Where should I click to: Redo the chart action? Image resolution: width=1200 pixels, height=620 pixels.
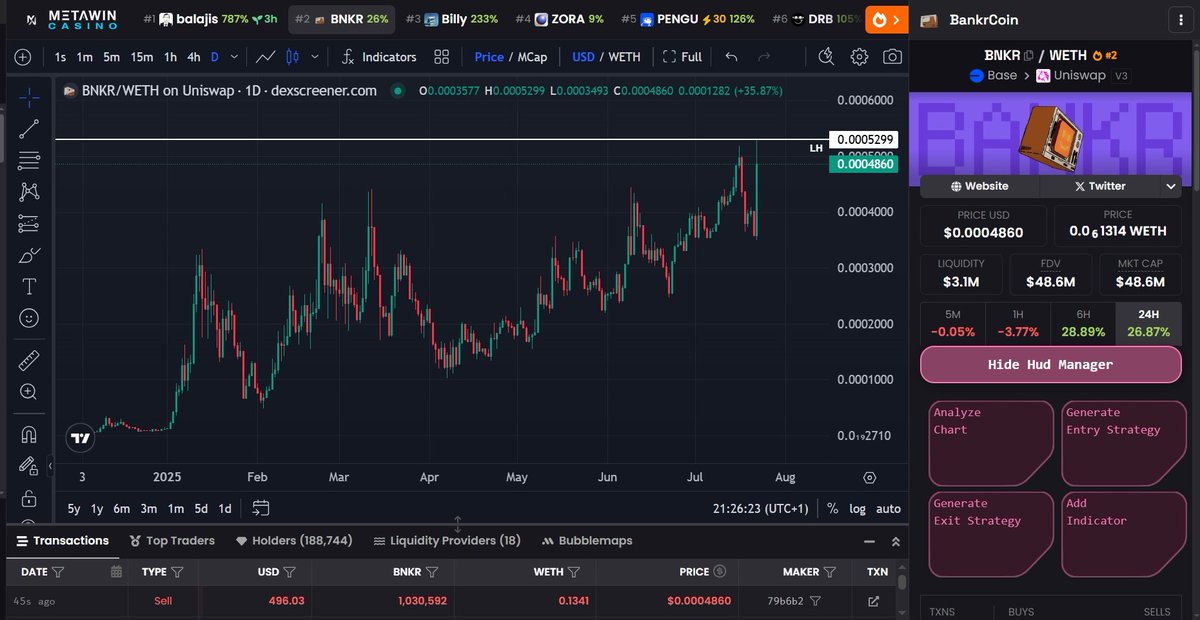pyautogui.click(x=766, y=57)
